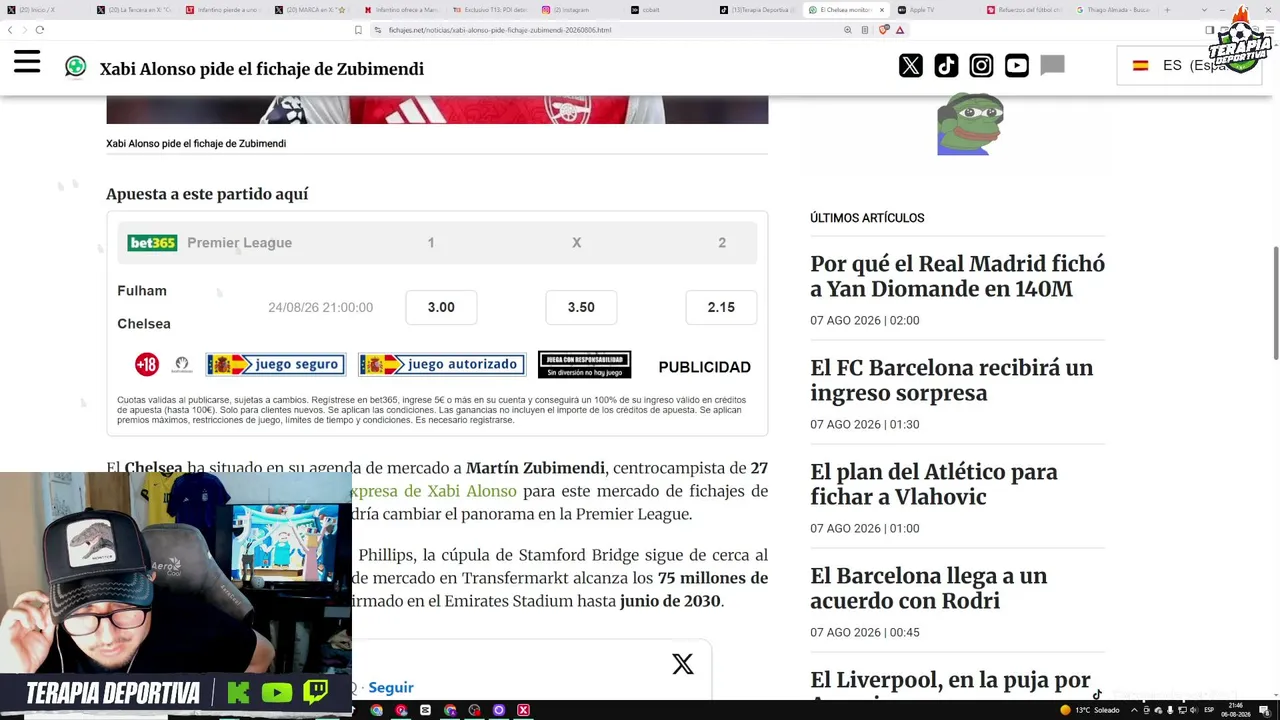Click the Pepe frog thumbnail image
Viewport: 1280px width, 720px height.
point(970,124)
